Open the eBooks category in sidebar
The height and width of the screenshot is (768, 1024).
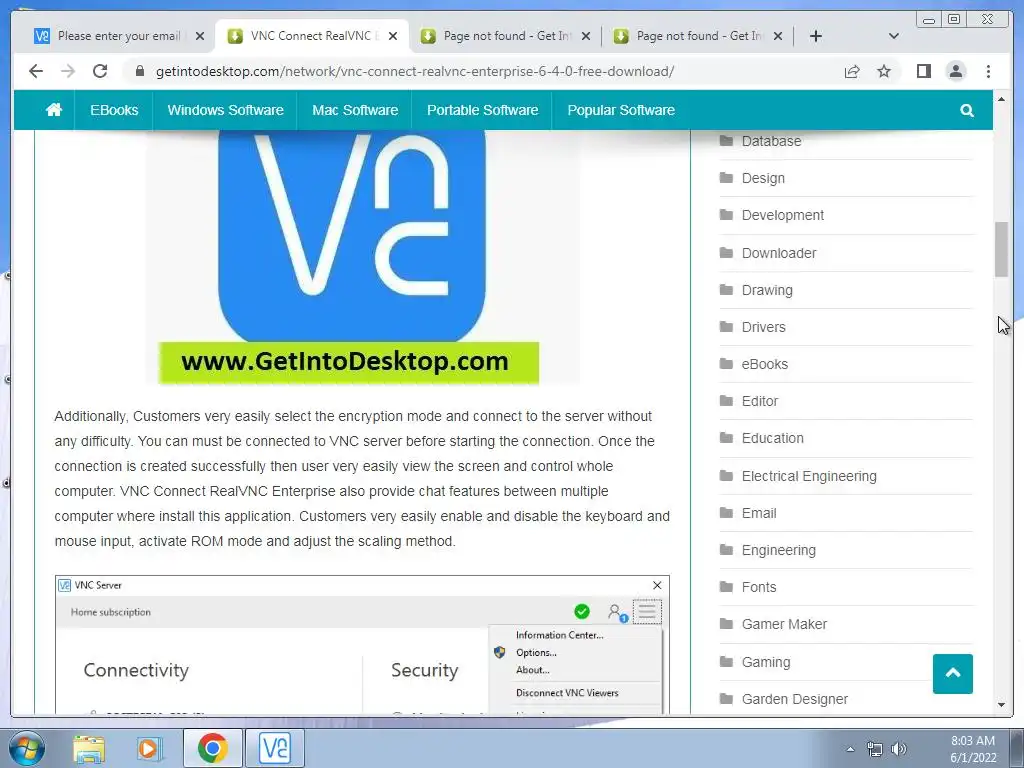[764, 364]
